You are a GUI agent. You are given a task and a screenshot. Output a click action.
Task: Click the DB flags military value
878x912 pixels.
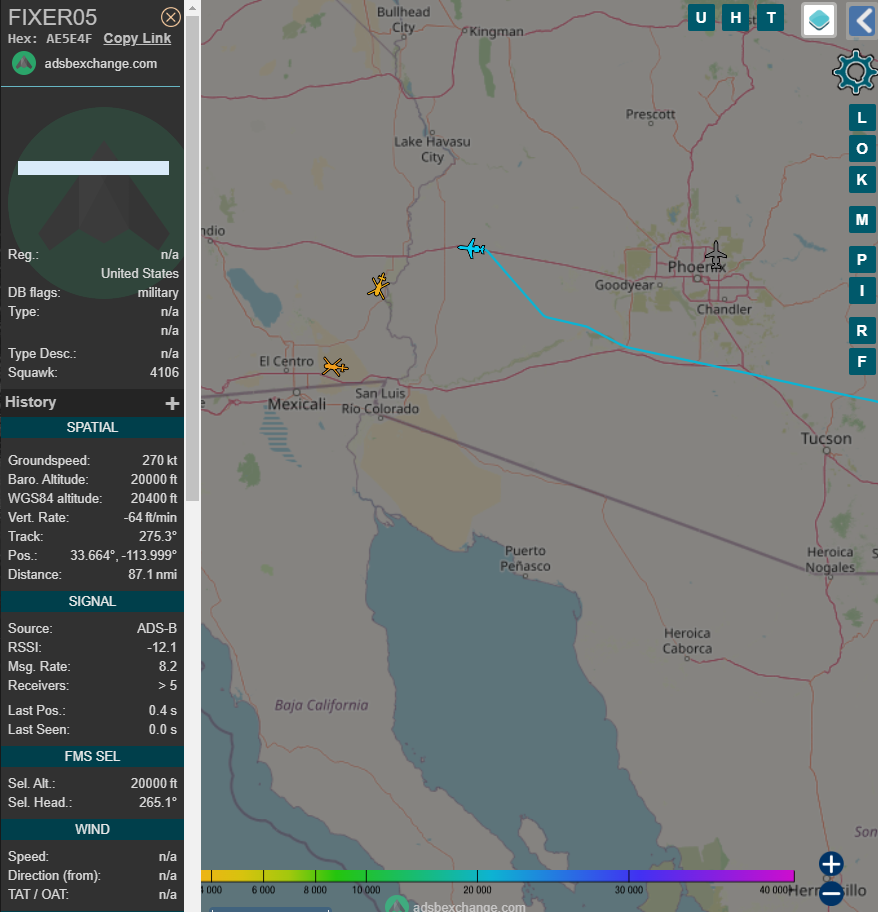[158, 293]
